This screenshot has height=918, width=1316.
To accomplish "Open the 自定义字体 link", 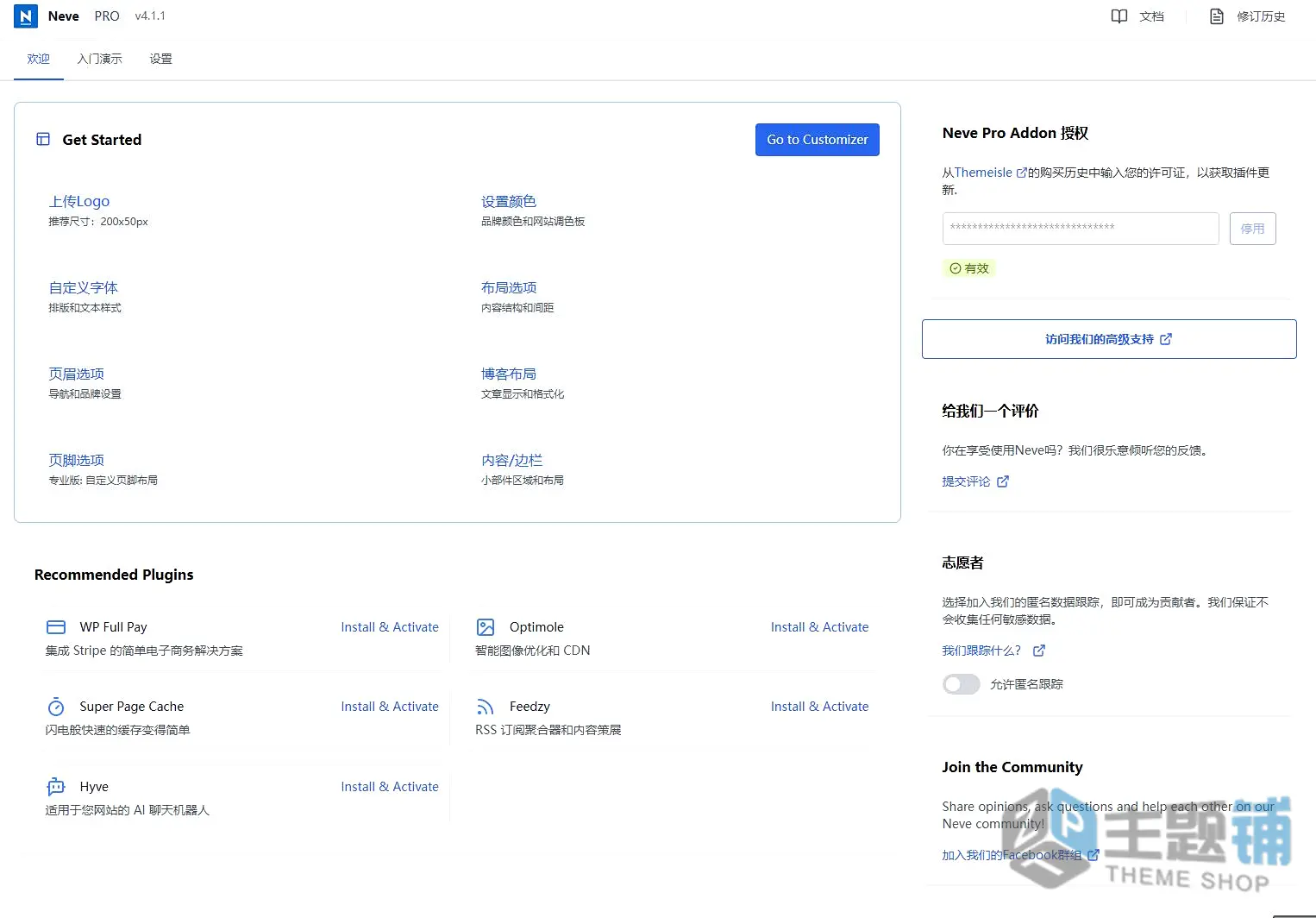I will pyautogui.click(x=84, y=287).
